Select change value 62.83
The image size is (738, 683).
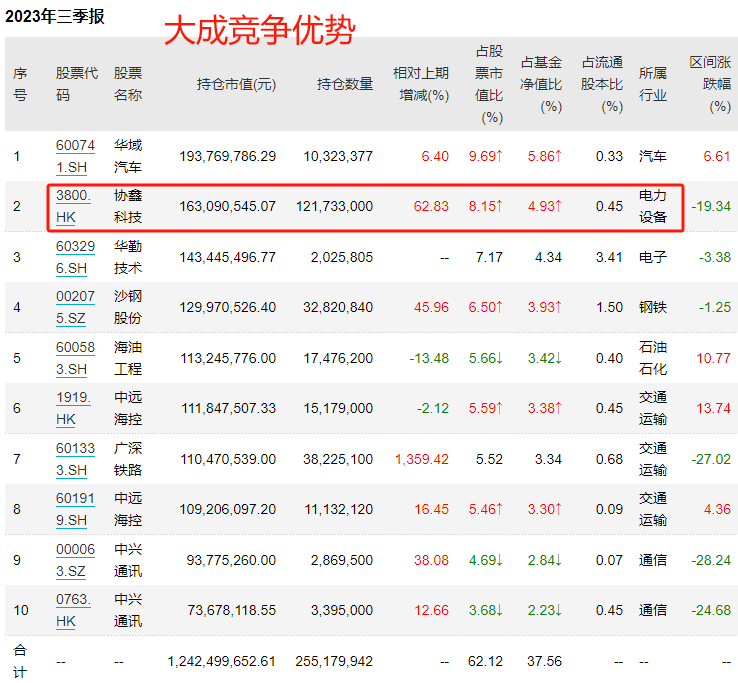pyautogui.click(x=431, y=206)
